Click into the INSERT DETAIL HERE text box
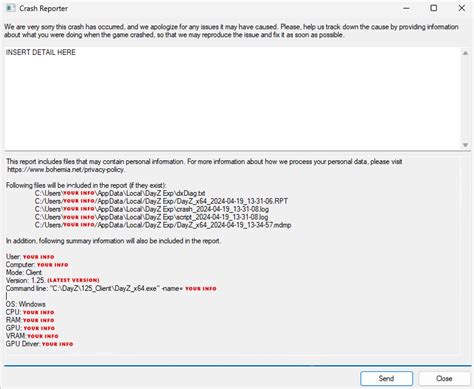The height and width of the screenshot is (389, 474). coord(232,98)
